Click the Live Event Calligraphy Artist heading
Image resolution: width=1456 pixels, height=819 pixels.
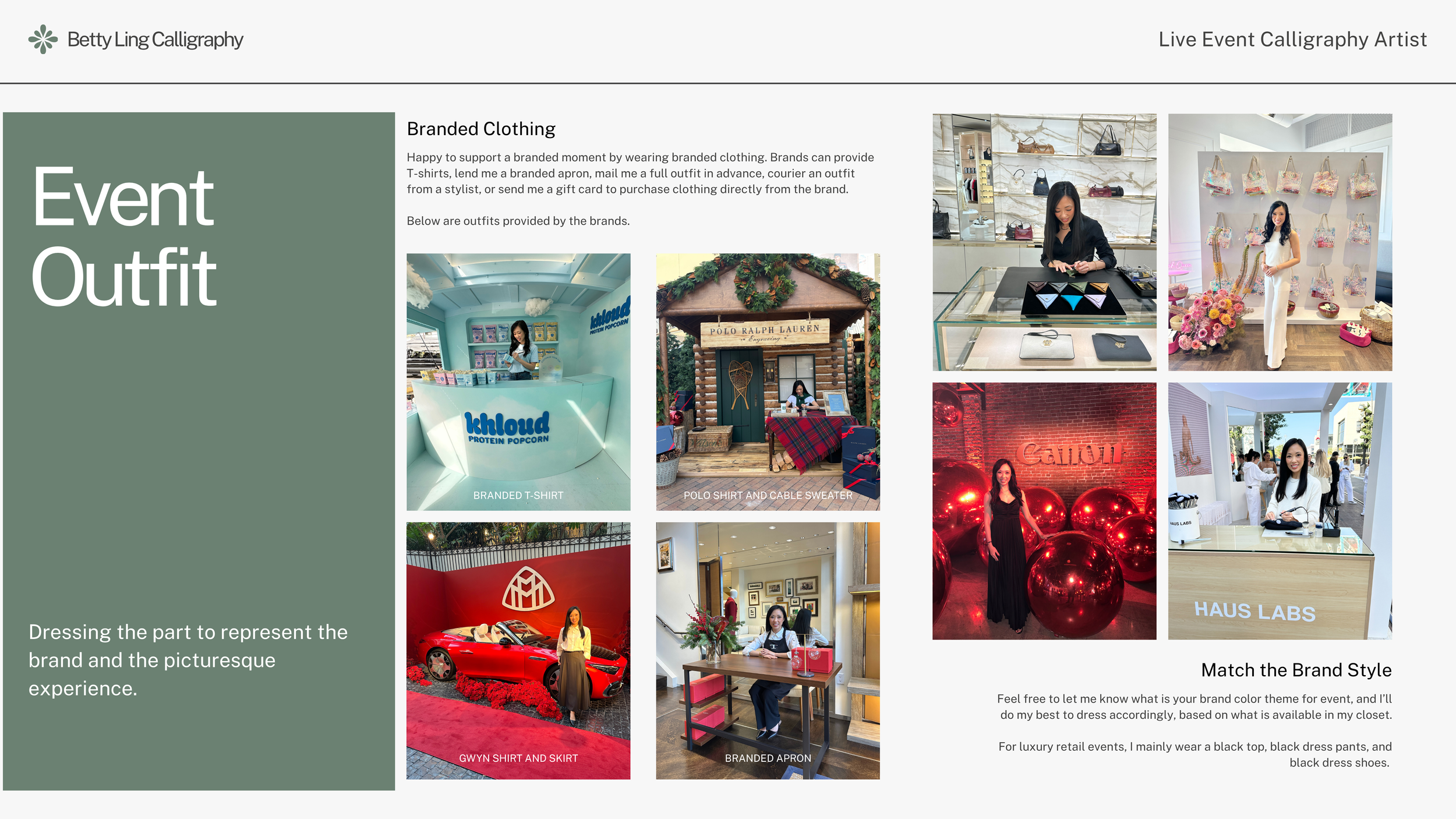click(1292, 40)
